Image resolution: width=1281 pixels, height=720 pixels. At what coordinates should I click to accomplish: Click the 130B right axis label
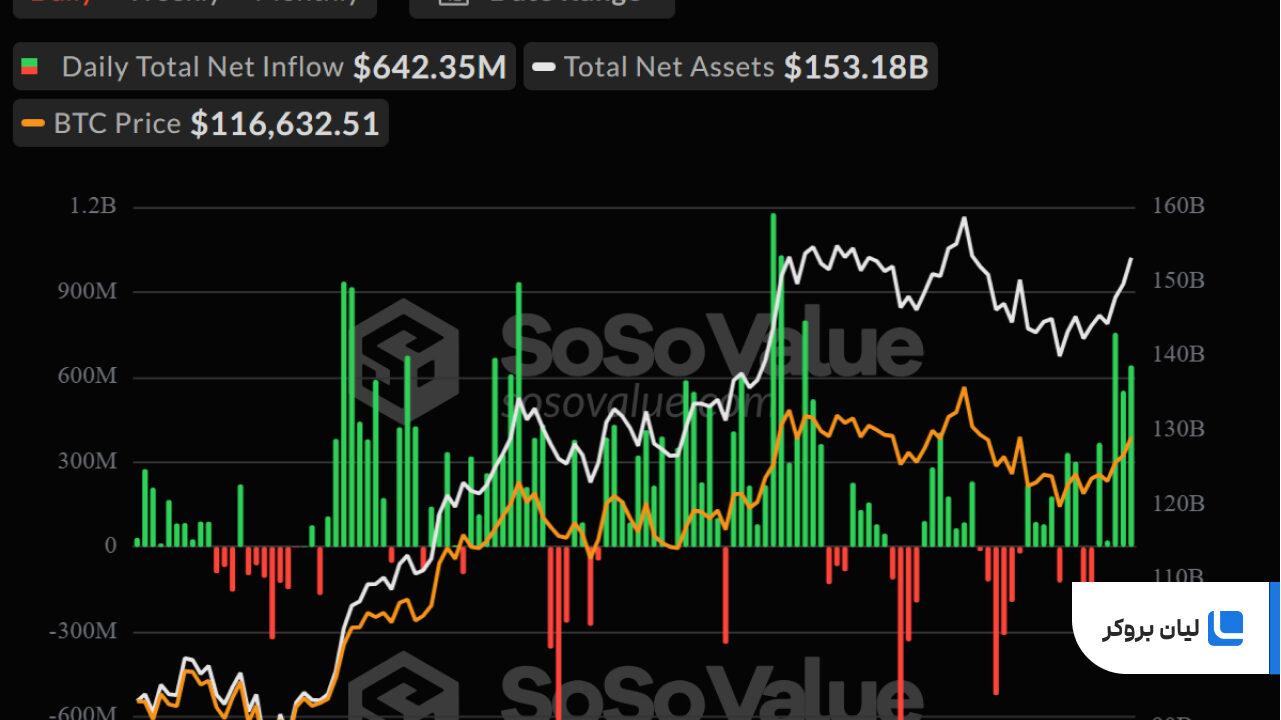click(1178, 429)
